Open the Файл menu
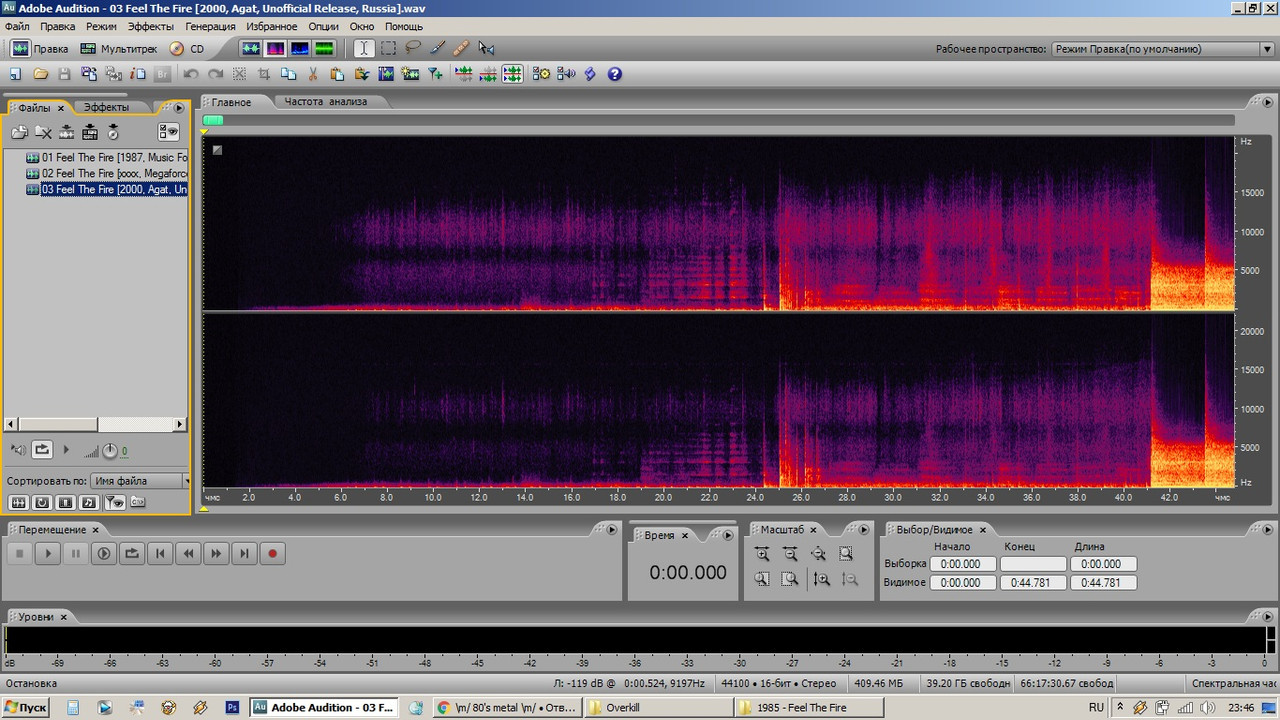Screen dimensions: 1280x720 (17, 26)
